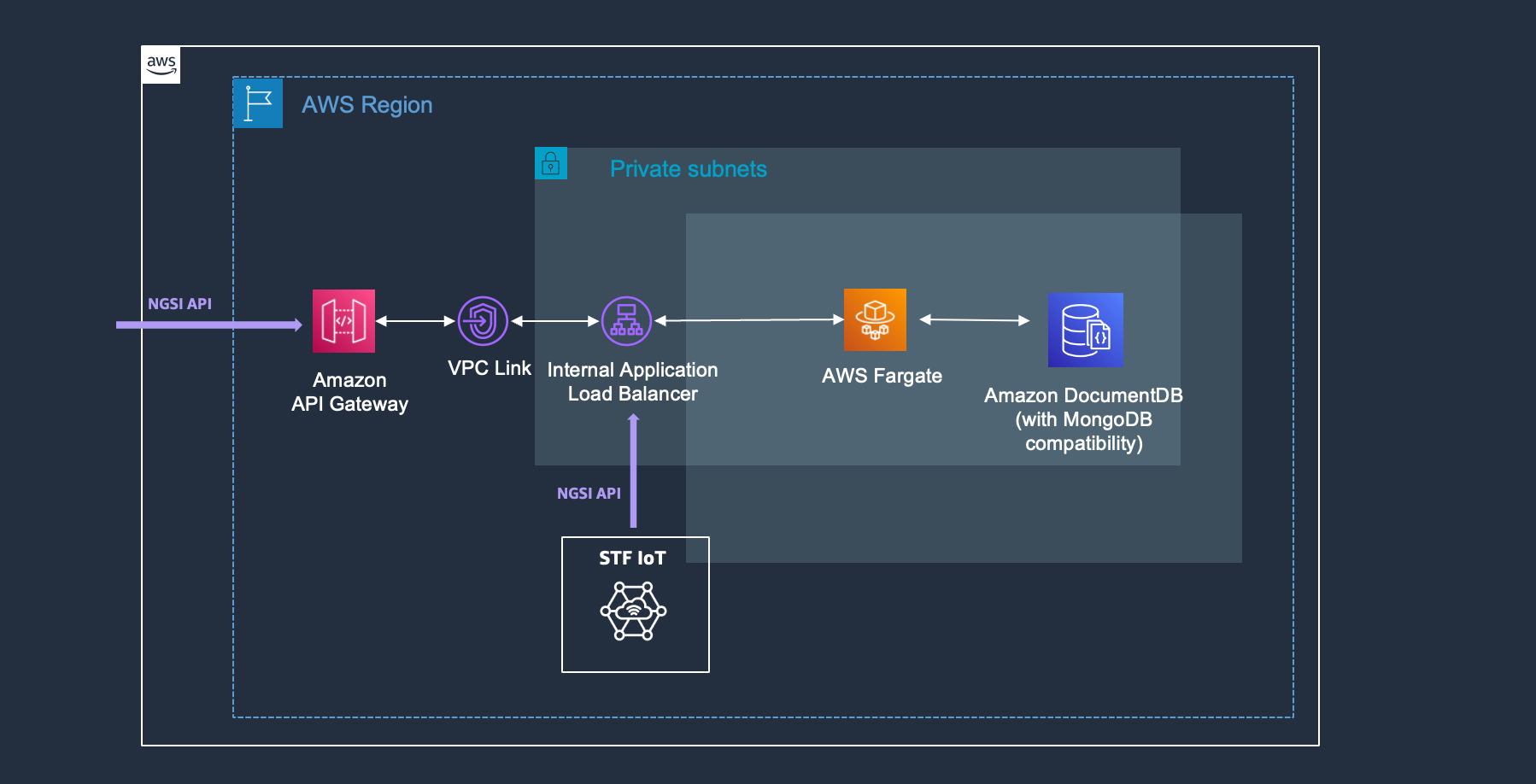Screen dimensions: 1536x784
Task: Click the AWS logo badge
Action: tap(161, 65)
